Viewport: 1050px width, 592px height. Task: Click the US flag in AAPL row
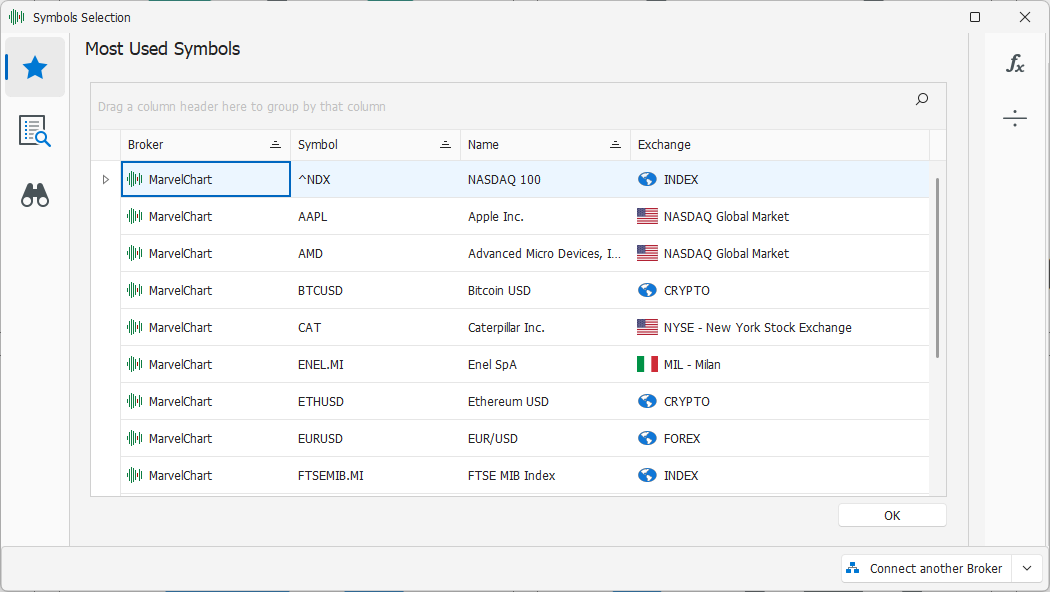click(647, 216)
